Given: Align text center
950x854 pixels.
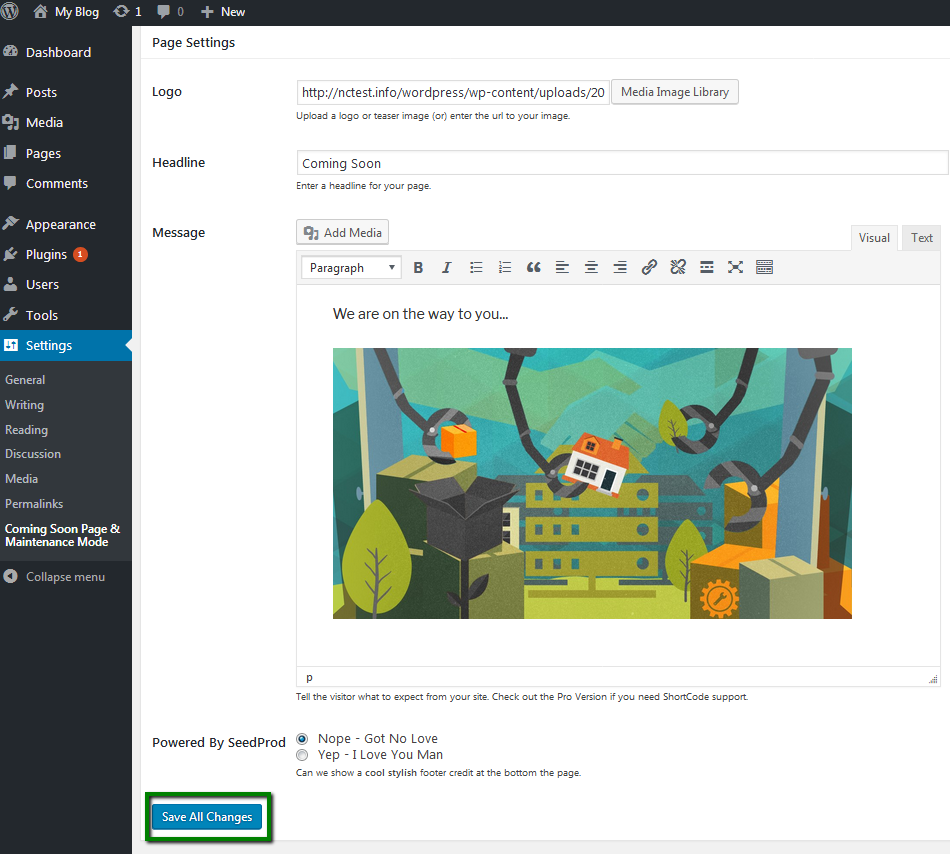Looking at the screenshot, I should [591, 268].
